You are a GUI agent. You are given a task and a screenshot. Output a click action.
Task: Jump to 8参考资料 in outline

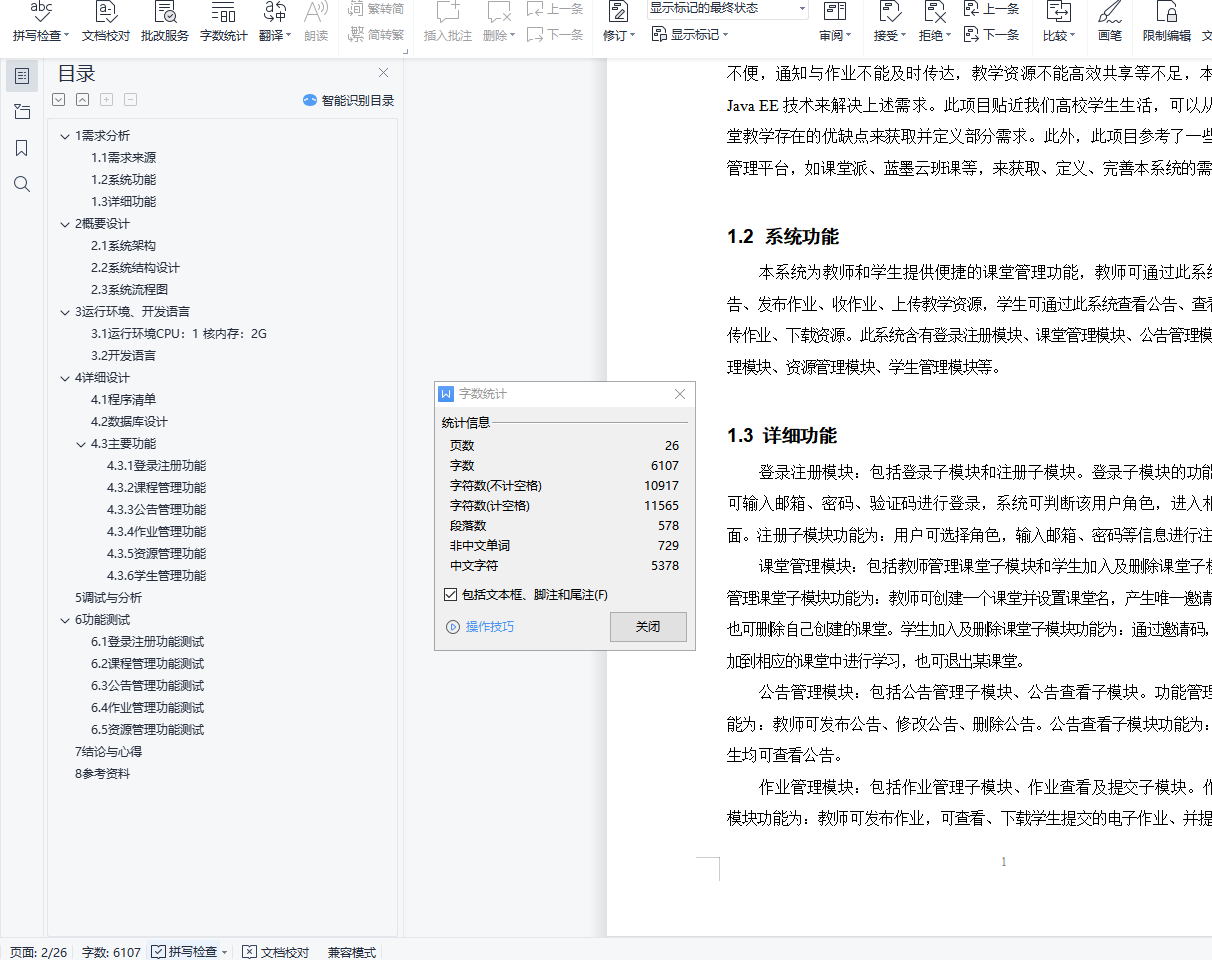102,774
